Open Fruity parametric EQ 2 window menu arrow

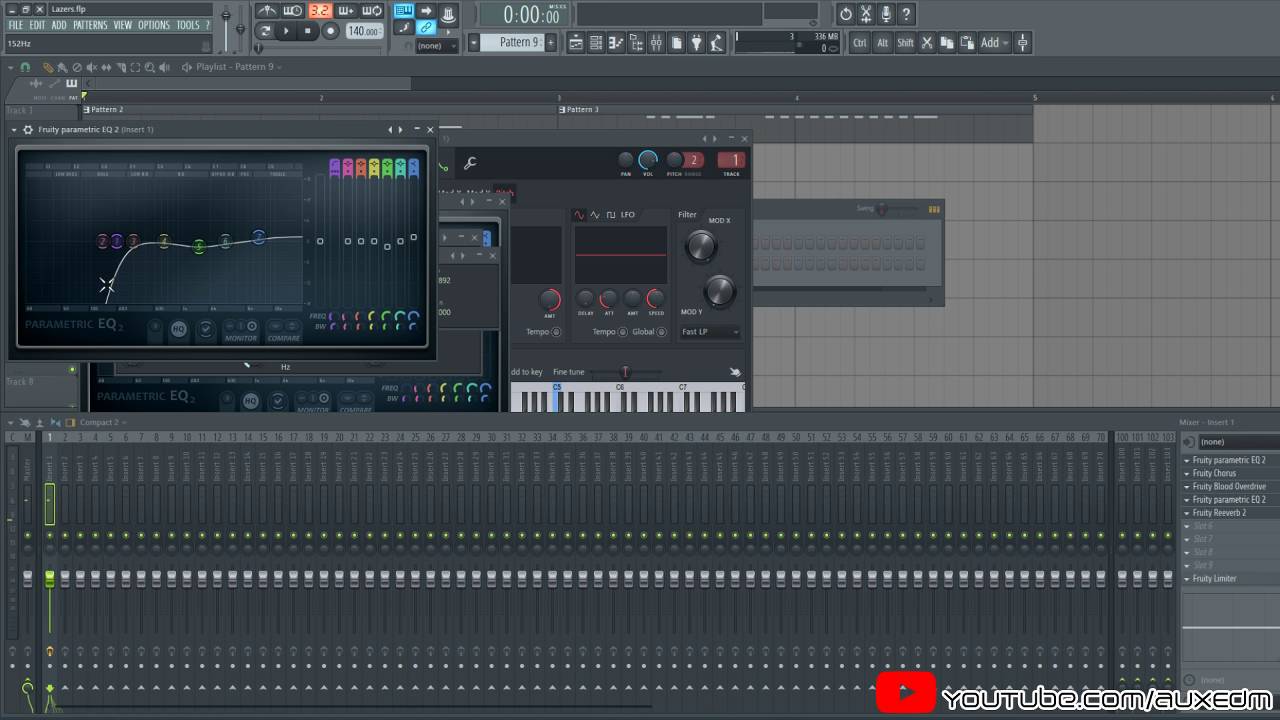15,130
